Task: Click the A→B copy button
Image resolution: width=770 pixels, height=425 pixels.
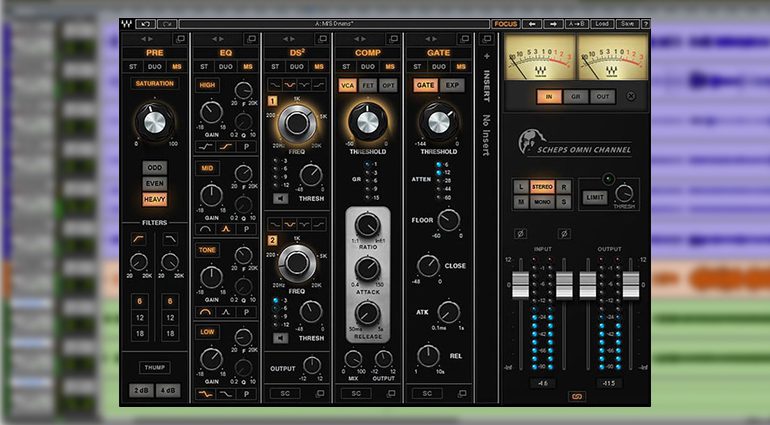Action: point(577,24)
